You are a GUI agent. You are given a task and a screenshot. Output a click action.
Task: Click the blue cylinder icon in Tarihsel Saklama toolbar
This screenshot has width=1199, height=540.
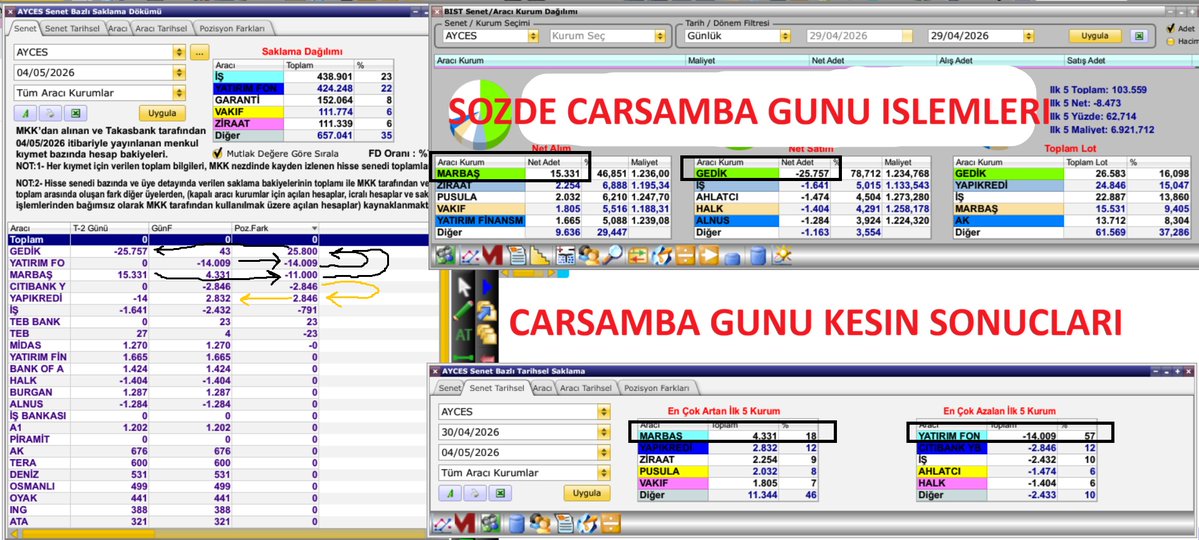pyautogui.click(x=517, y=524)
